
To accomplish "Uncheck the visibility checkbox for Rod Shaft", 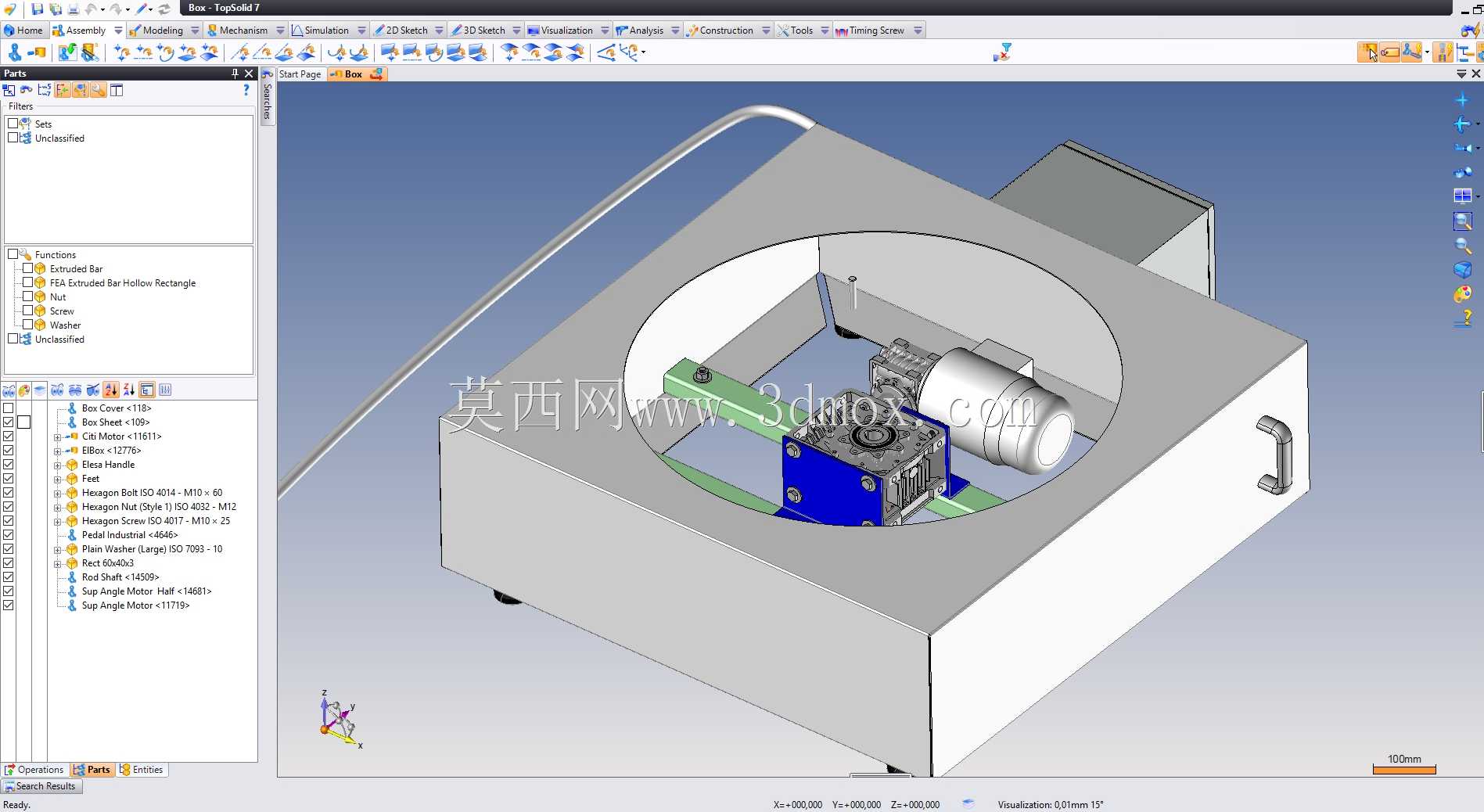I will tap(9, 577).
